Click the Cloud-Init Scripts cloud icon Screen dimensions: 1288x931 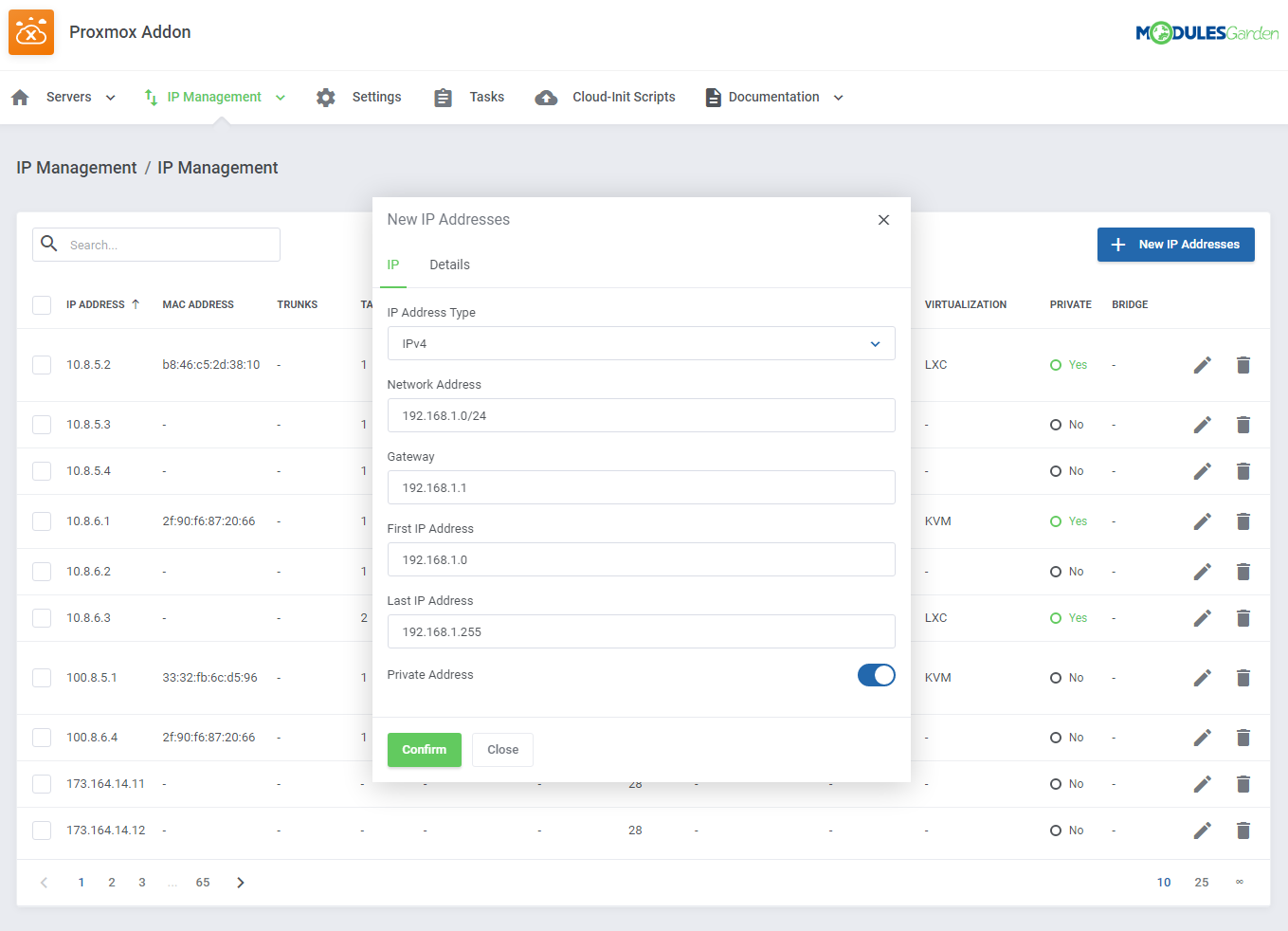[x=546, y=98]
